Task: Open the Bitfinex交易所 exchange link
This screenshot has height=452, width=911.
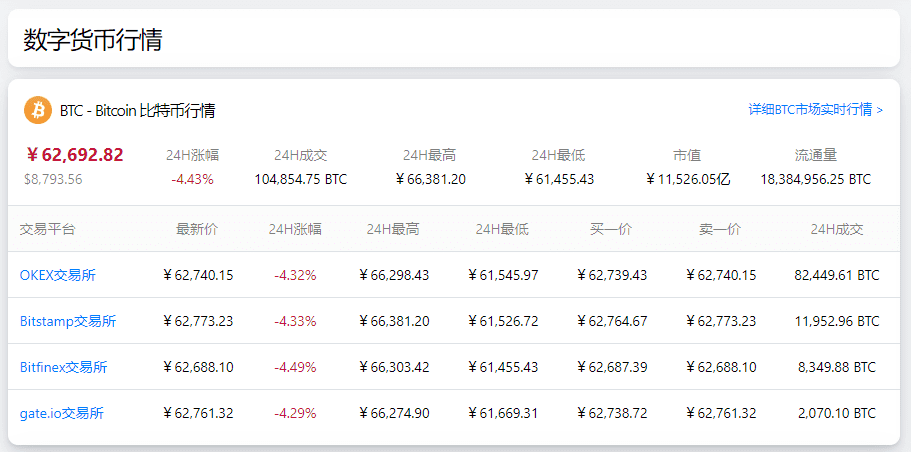Action: click(x=63, y=367)
